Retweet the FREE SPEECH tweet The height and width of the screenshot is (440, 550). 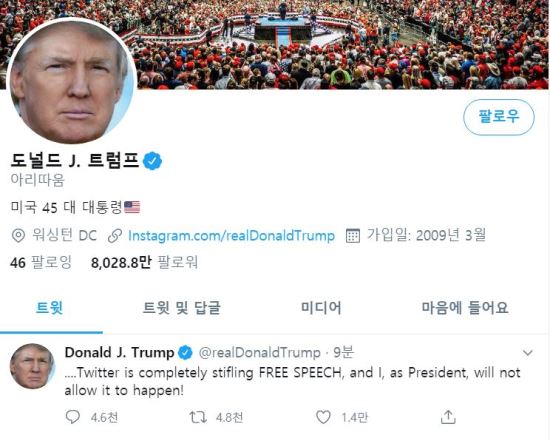point(198,417)
